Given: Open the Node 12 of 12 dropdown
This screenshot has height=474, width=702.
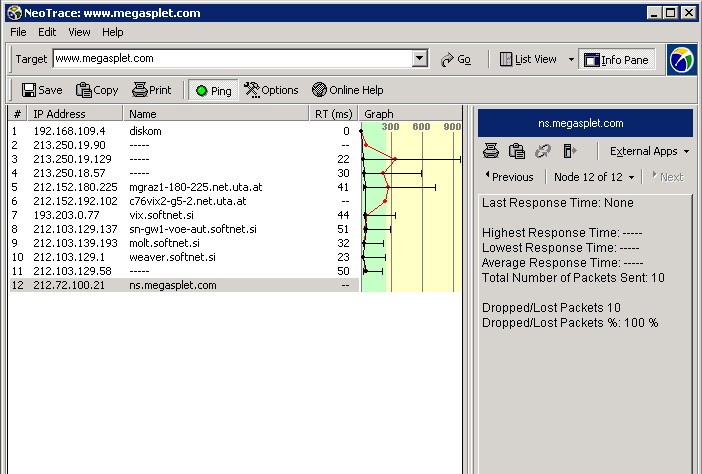Looking at the screenshot, I should click(x=594, y=177).
